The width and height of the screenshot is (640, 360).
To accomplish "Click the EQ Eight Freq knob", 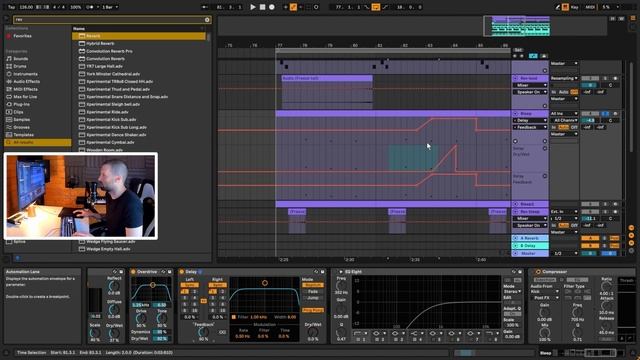I will coord(340,286).
